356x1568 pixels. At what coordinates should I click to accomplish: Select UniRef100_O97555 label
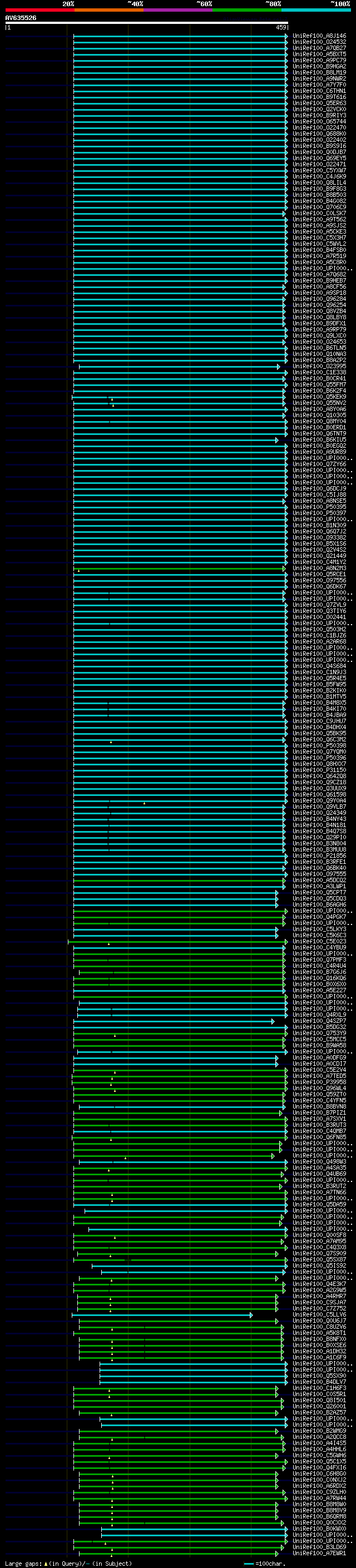coord(319,874)
